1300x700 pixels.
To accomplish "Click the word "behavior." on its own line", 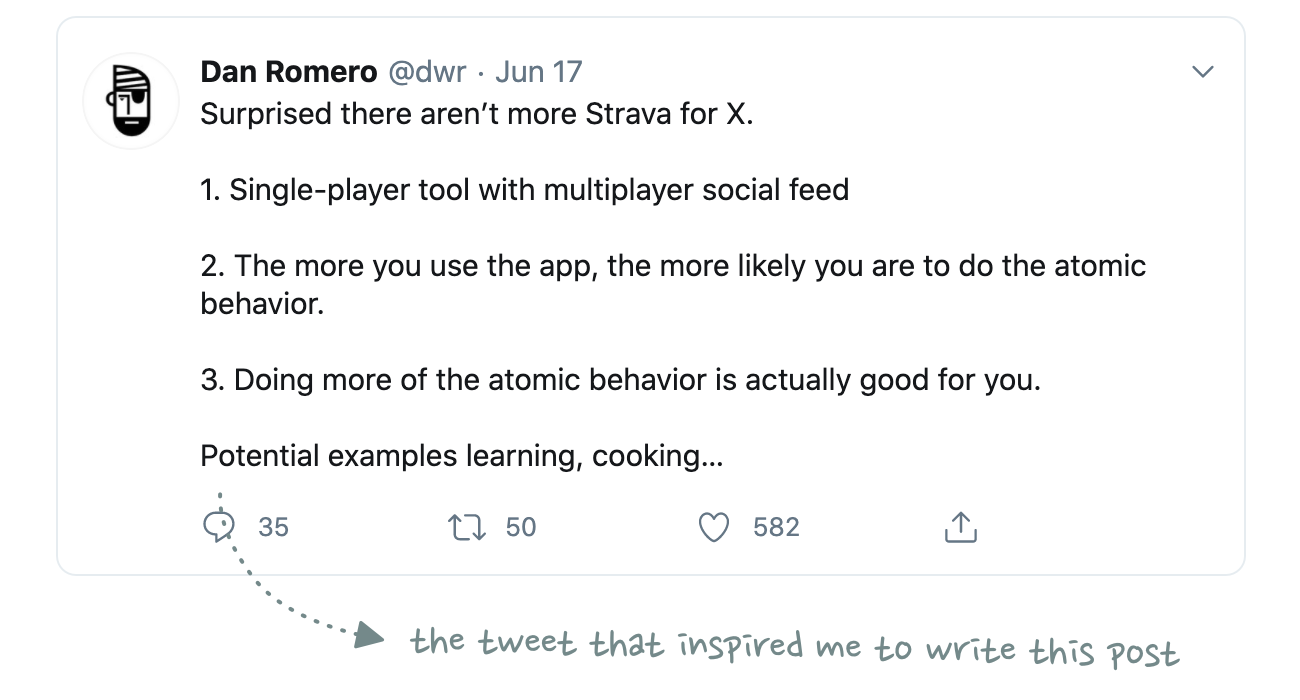I will click(x=262, y=304).
